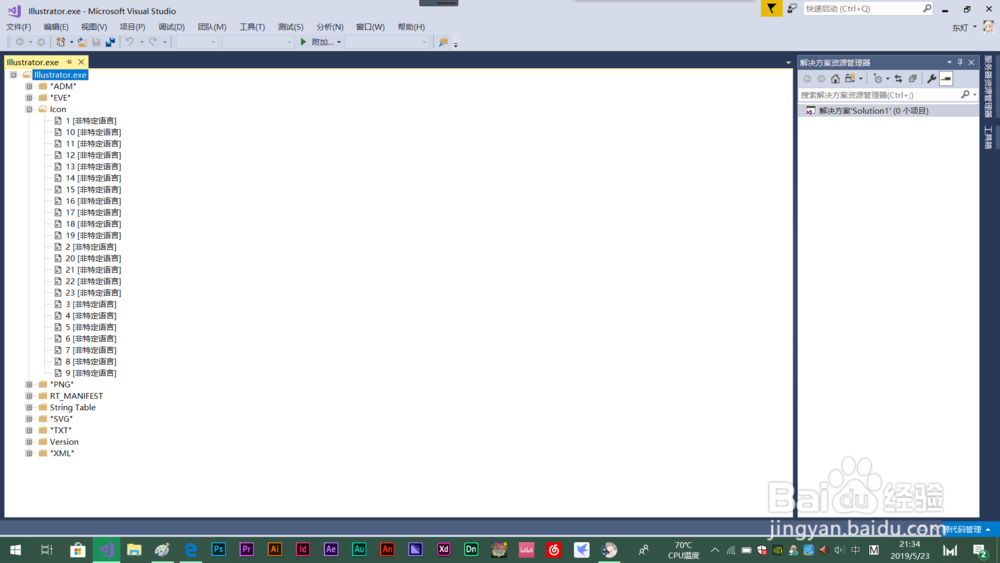
Task: Select the Illustrator.exe document tab
Action: (x=33, y=62)
